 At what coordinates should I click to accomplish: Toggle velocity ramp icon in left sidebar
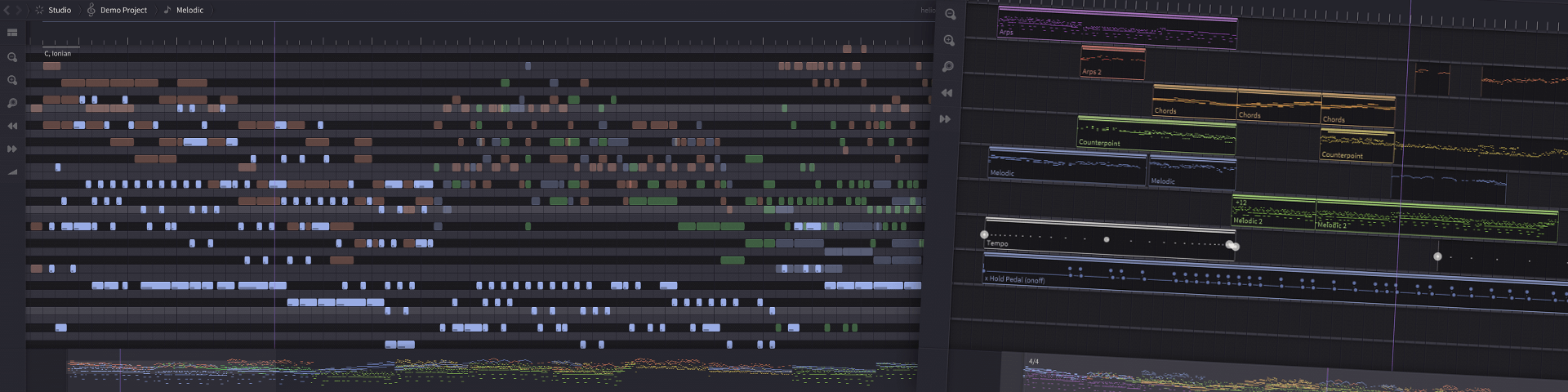pos(12,172)
